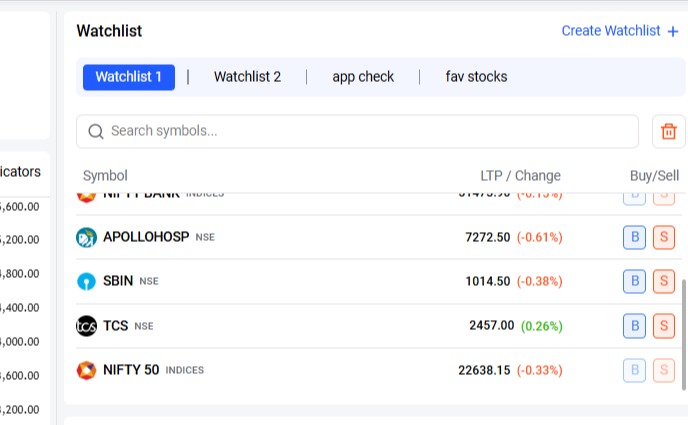Screen dimensions: 688x425
Task: Click the (-0.61%) change value
Action: pyautogui.click(x=539, y=238)
